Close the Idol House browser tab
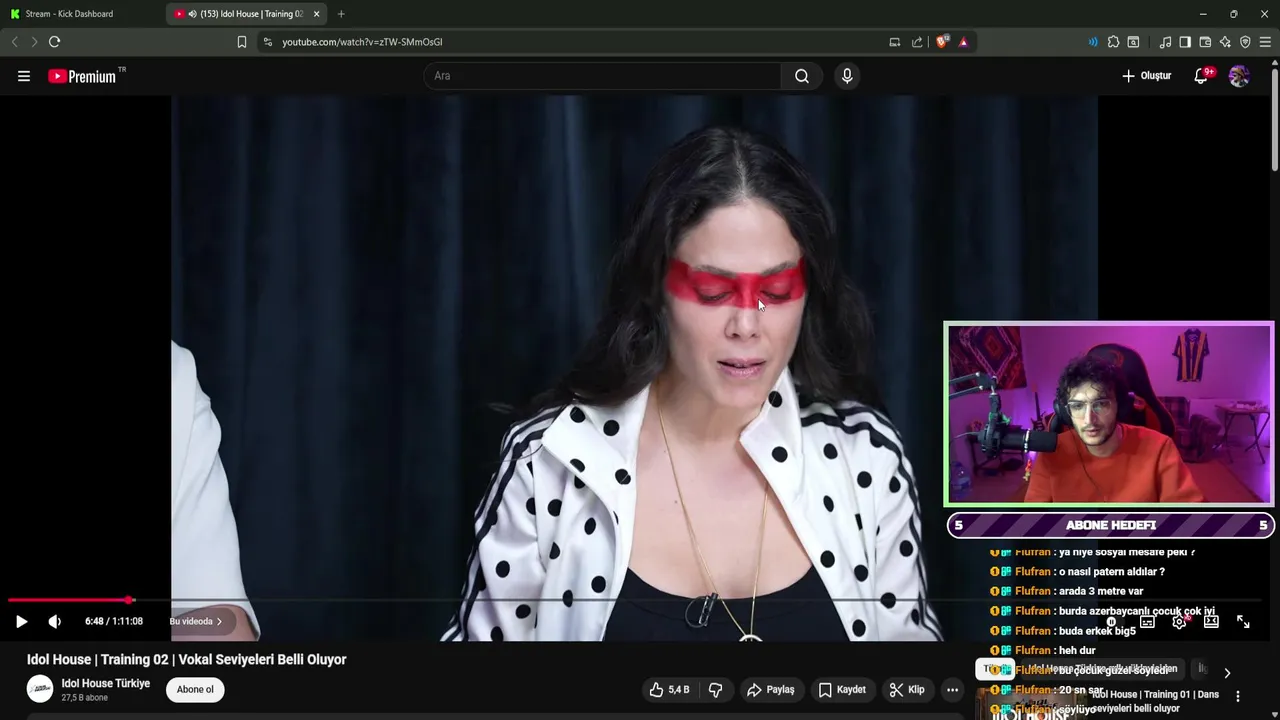Image resolution: width=1280 pixels, height=720 pixels. (x=316, y=14)
